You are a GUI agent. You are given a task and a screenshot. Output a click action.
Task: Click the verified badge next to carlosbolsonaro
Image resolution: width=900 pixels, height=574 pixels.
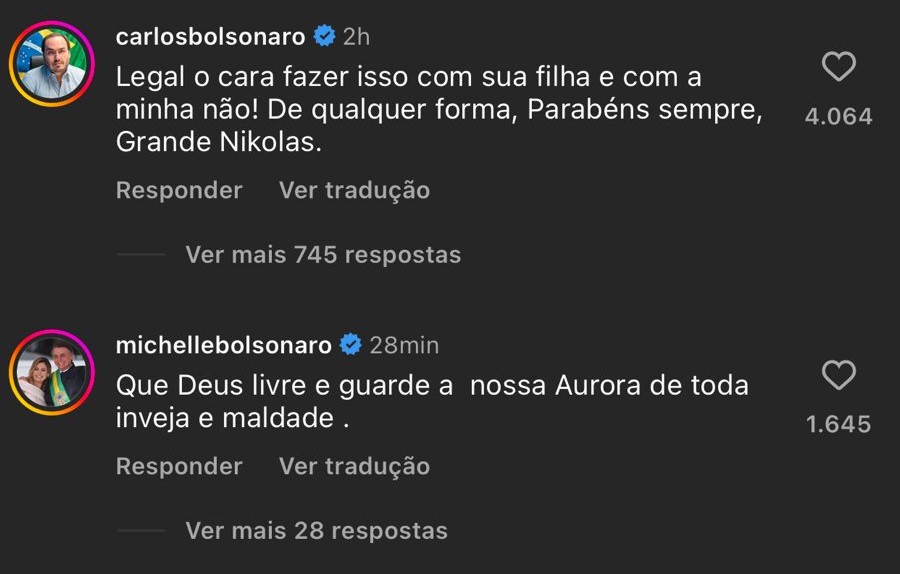(324, 37)
